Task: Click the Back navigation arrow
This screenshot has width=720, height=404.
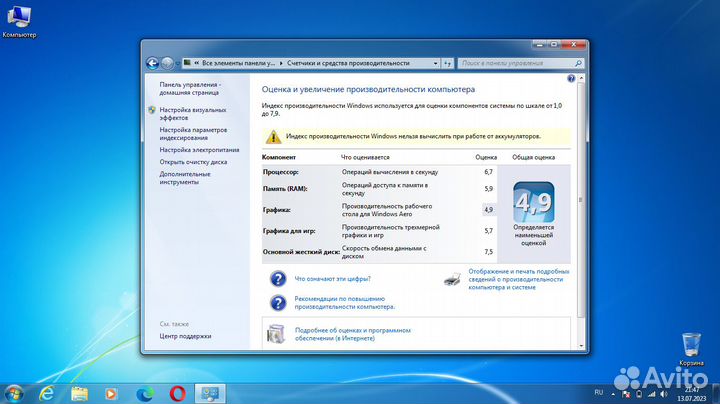Action: [x=152, y=63]
